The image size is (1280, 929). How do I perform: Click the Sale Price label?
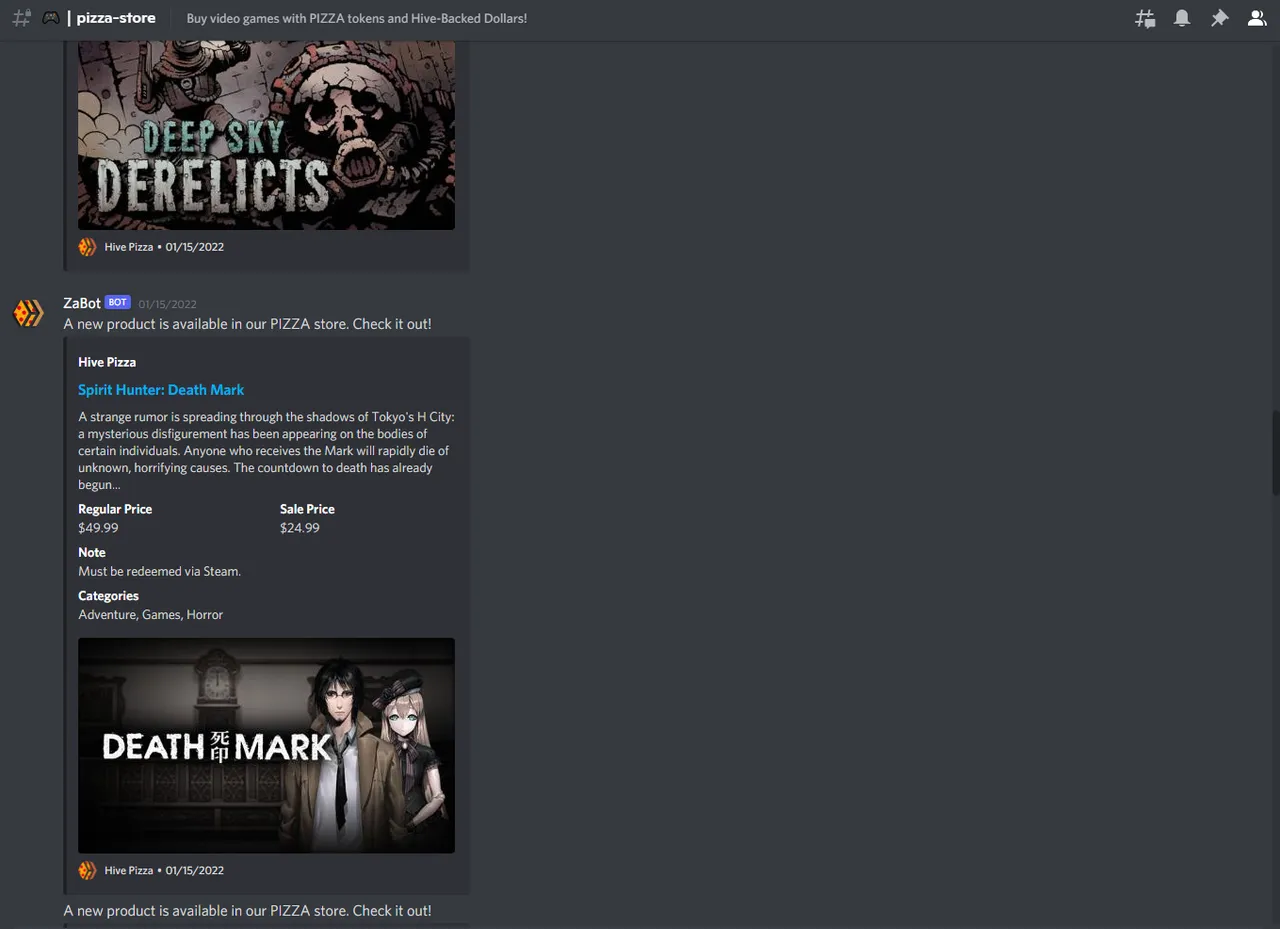(307, 509)
